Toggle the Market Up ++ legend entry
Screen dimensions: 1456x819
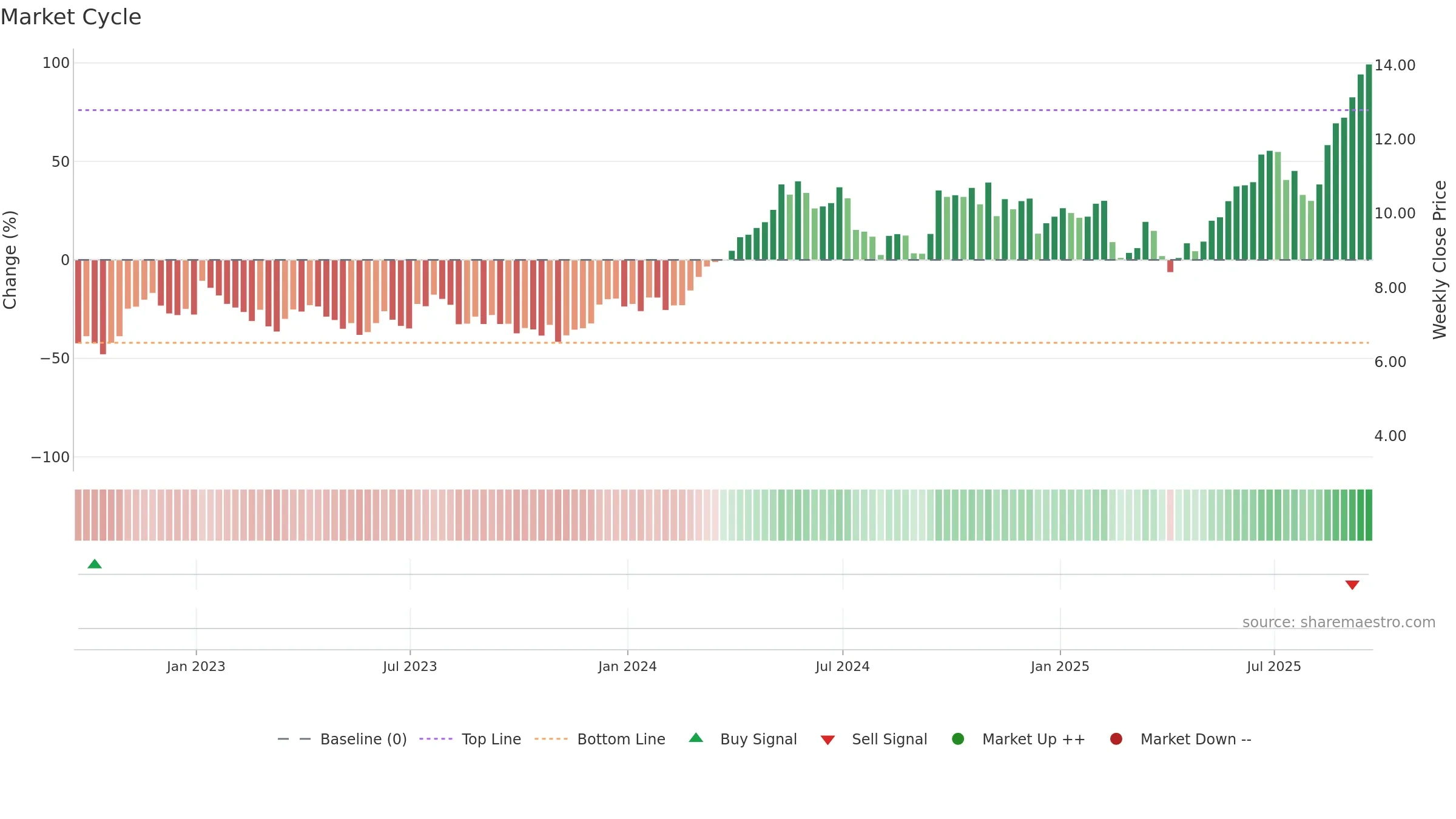click(1019, 739)
